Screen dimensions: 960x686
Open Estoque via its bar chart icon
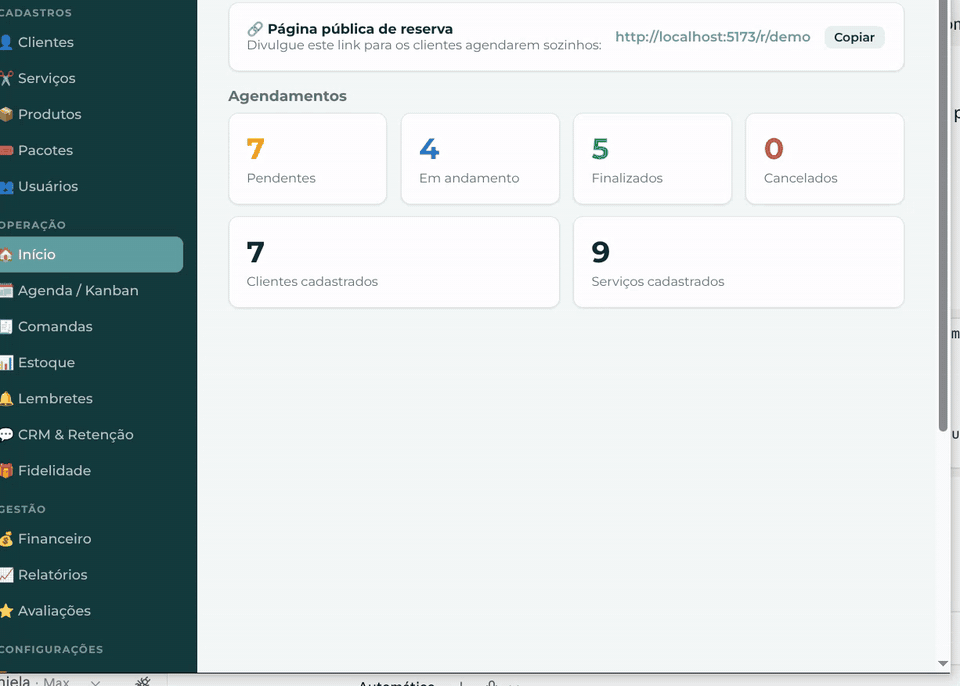click(6, 363)
